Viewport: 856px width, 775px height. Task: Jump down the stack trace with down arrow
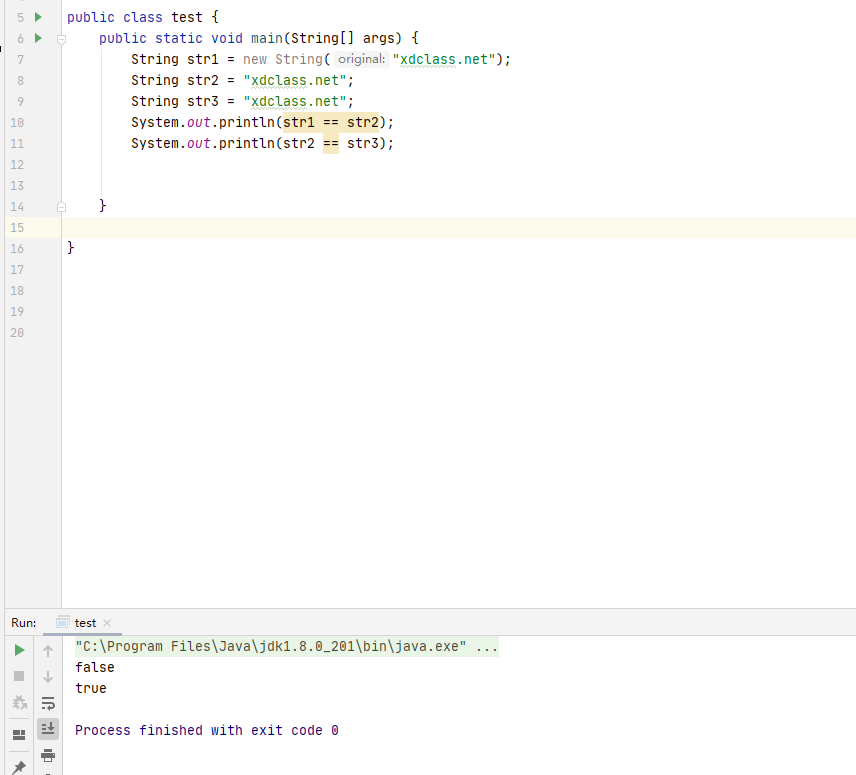(x=48, y=677)
